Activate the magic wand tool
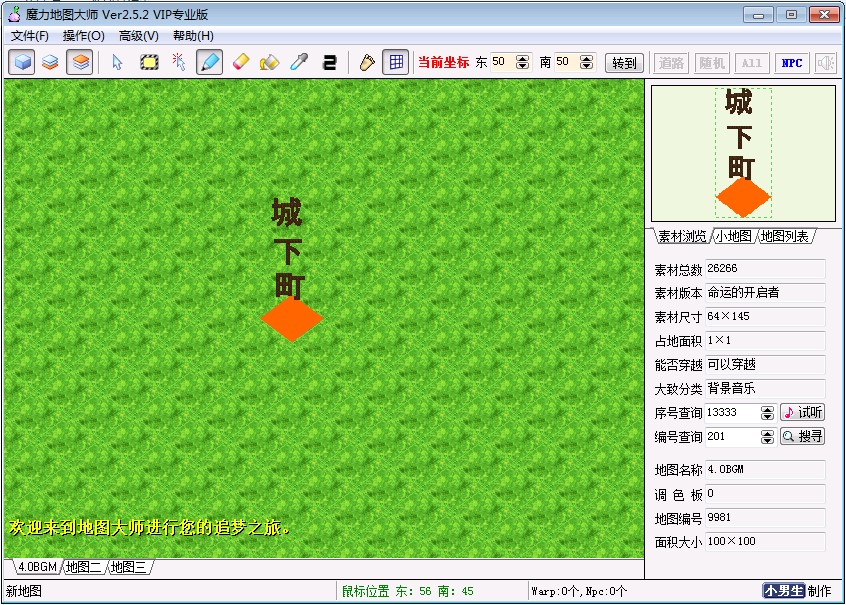This screenshot has width=846, height=605. pos(179,62)
